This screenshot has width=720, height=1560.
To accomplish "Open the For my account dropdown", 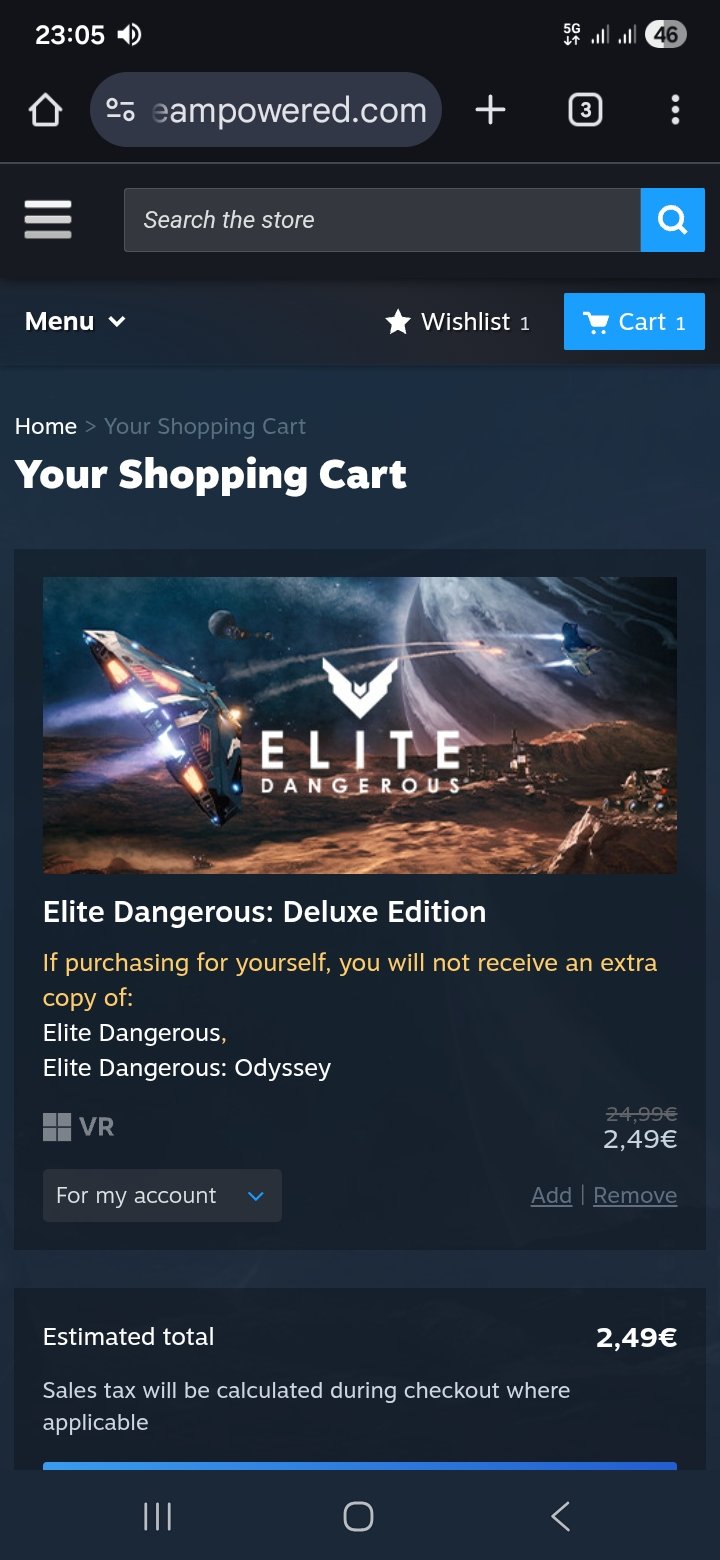I will pos(162,1195).
